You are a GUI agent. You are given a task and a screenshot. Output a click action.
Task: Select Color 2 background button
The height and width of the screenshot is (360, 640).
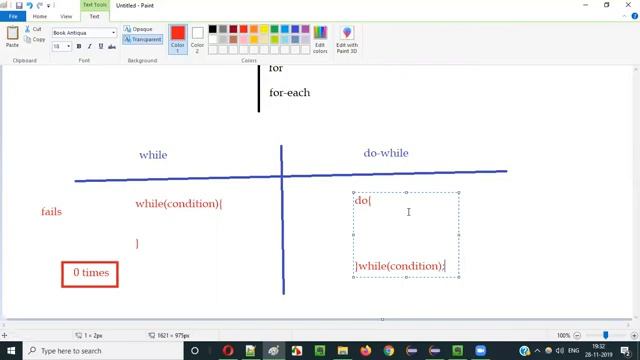click(197, 39)
